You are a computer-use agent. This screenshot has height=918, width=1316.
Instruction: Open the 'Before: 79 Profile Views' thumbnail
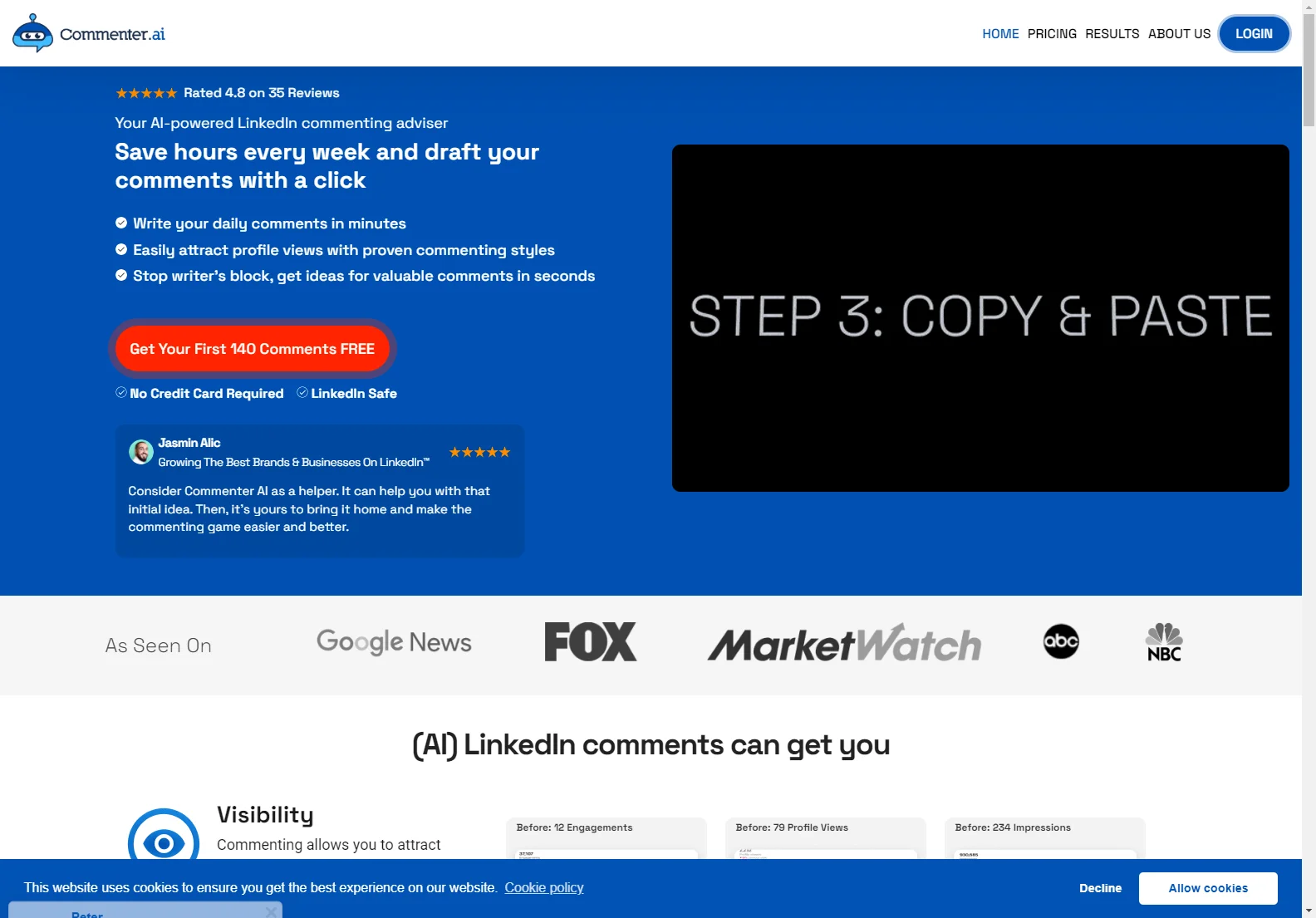(826, 838)
